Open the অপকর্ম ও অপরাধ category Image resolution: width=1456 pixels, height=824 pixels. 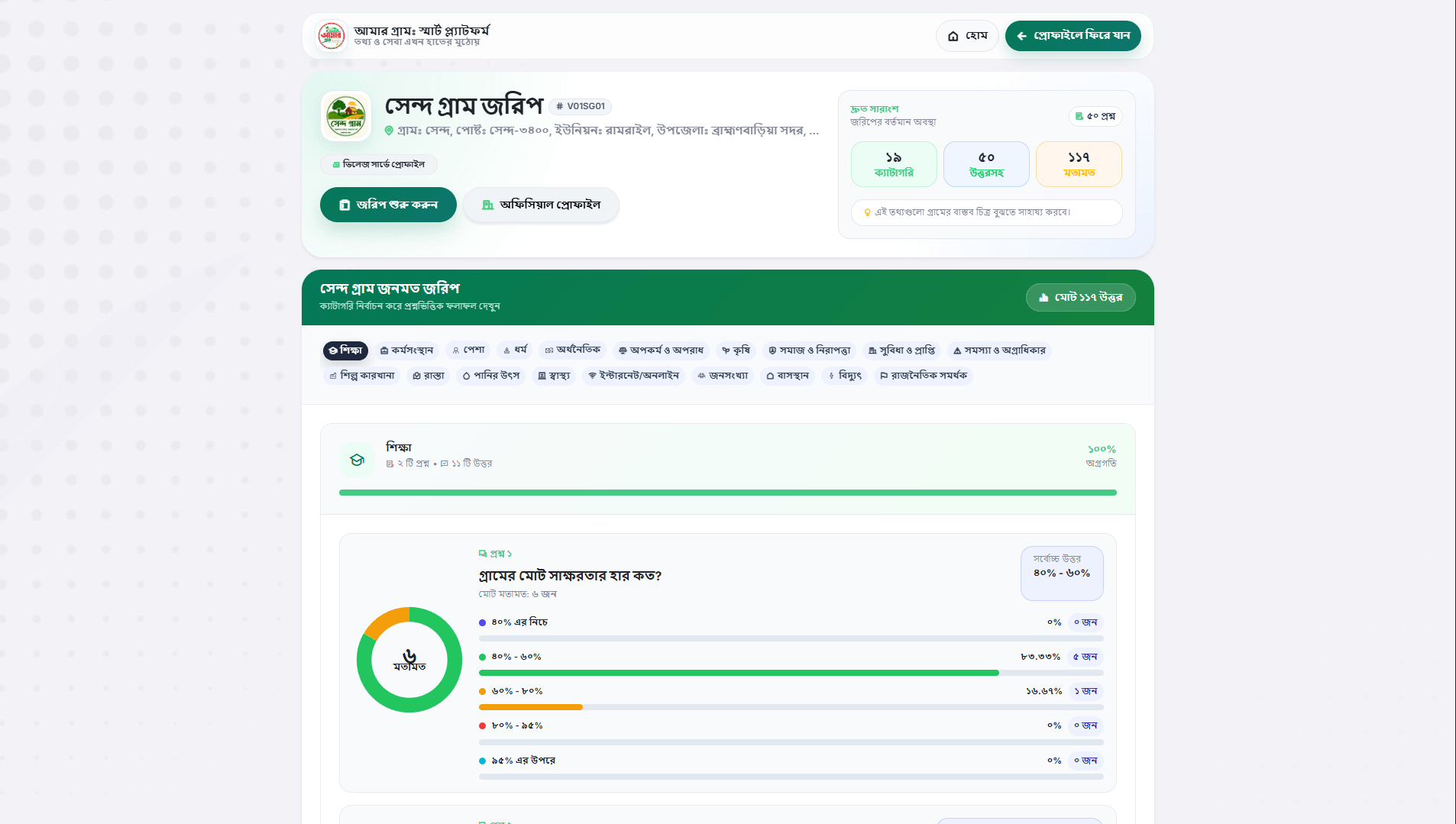click(662, 351)
